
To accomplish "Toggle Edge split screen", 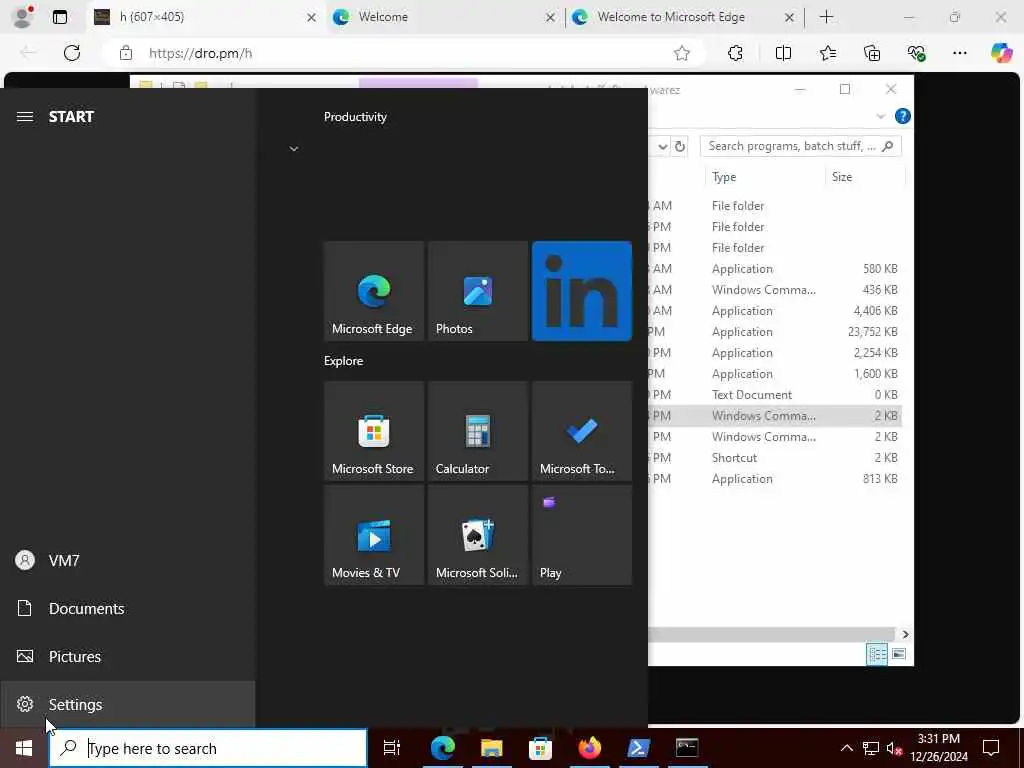I will (x=783, y=53).
